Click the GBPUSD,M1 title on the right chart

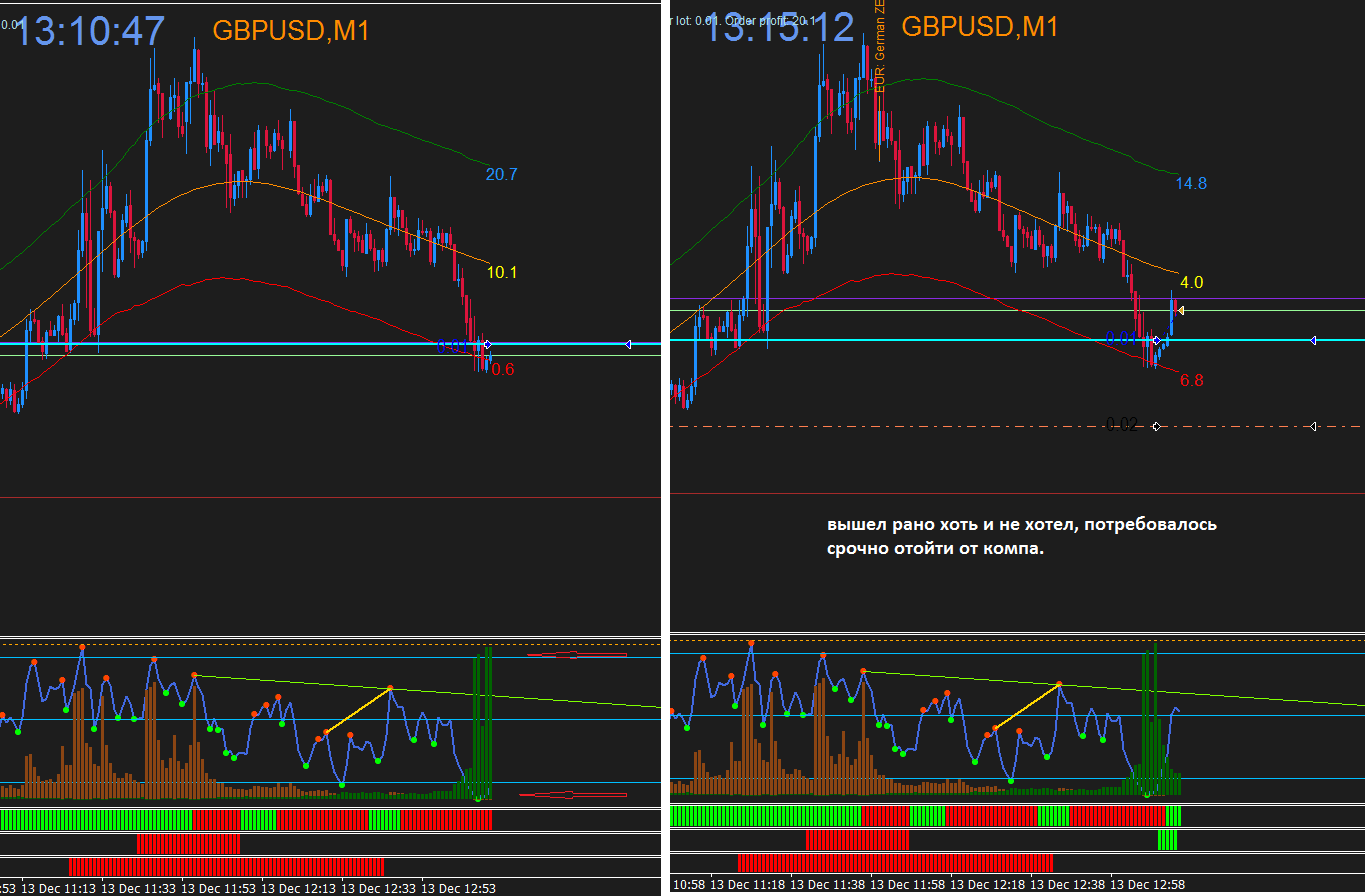[x=980, y=27]
